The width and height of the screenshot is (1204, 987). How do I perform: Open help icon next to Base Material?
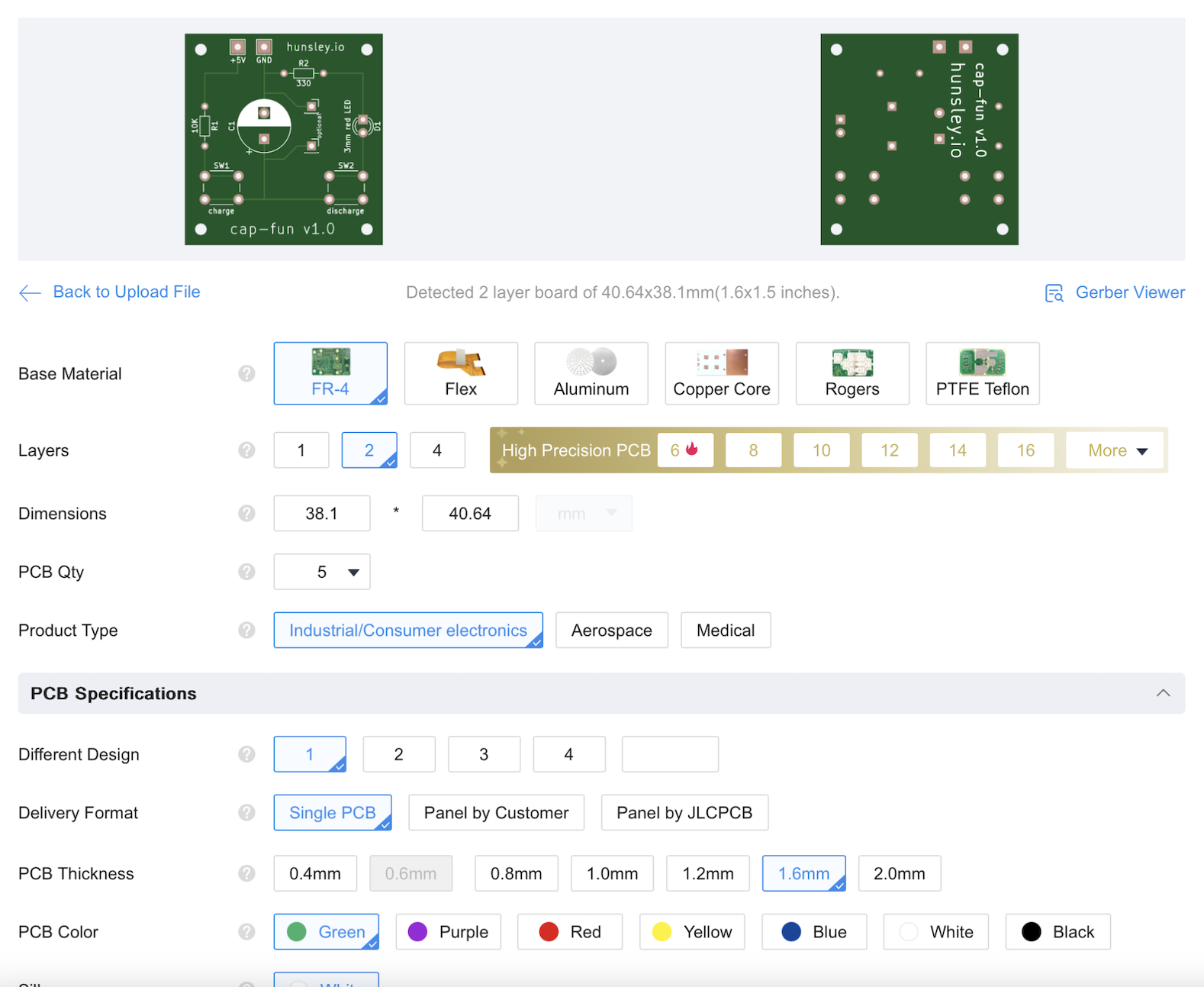[246, 373]
